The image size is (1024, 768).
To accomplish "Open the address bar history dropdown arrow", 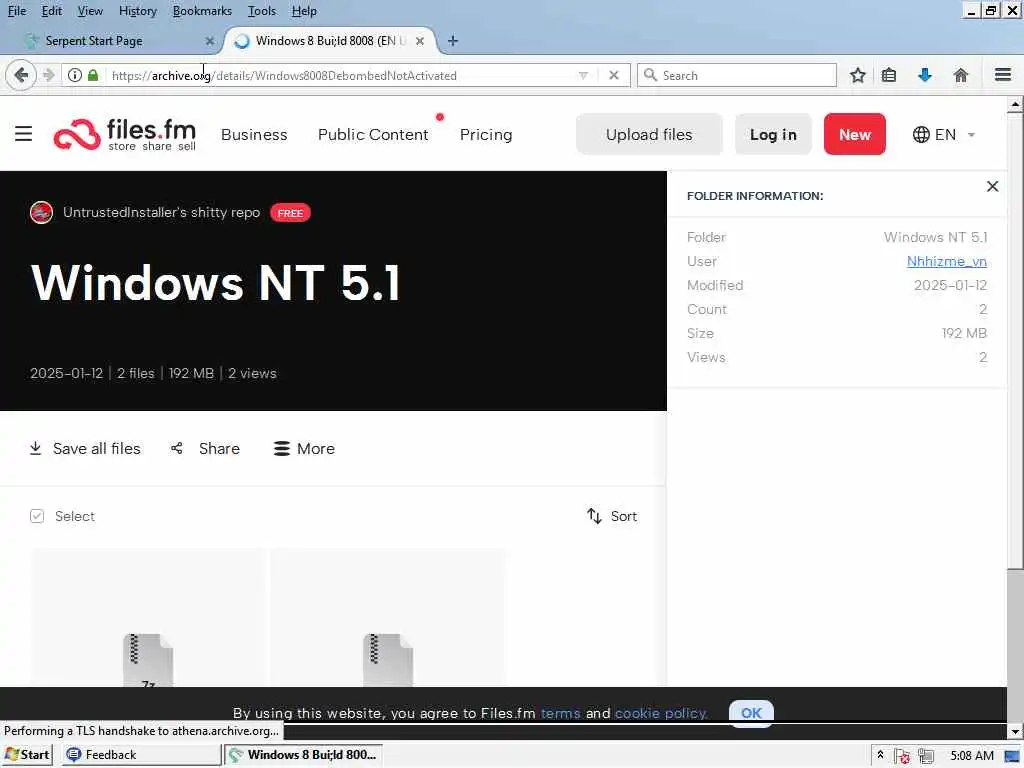I will [583, 76].
